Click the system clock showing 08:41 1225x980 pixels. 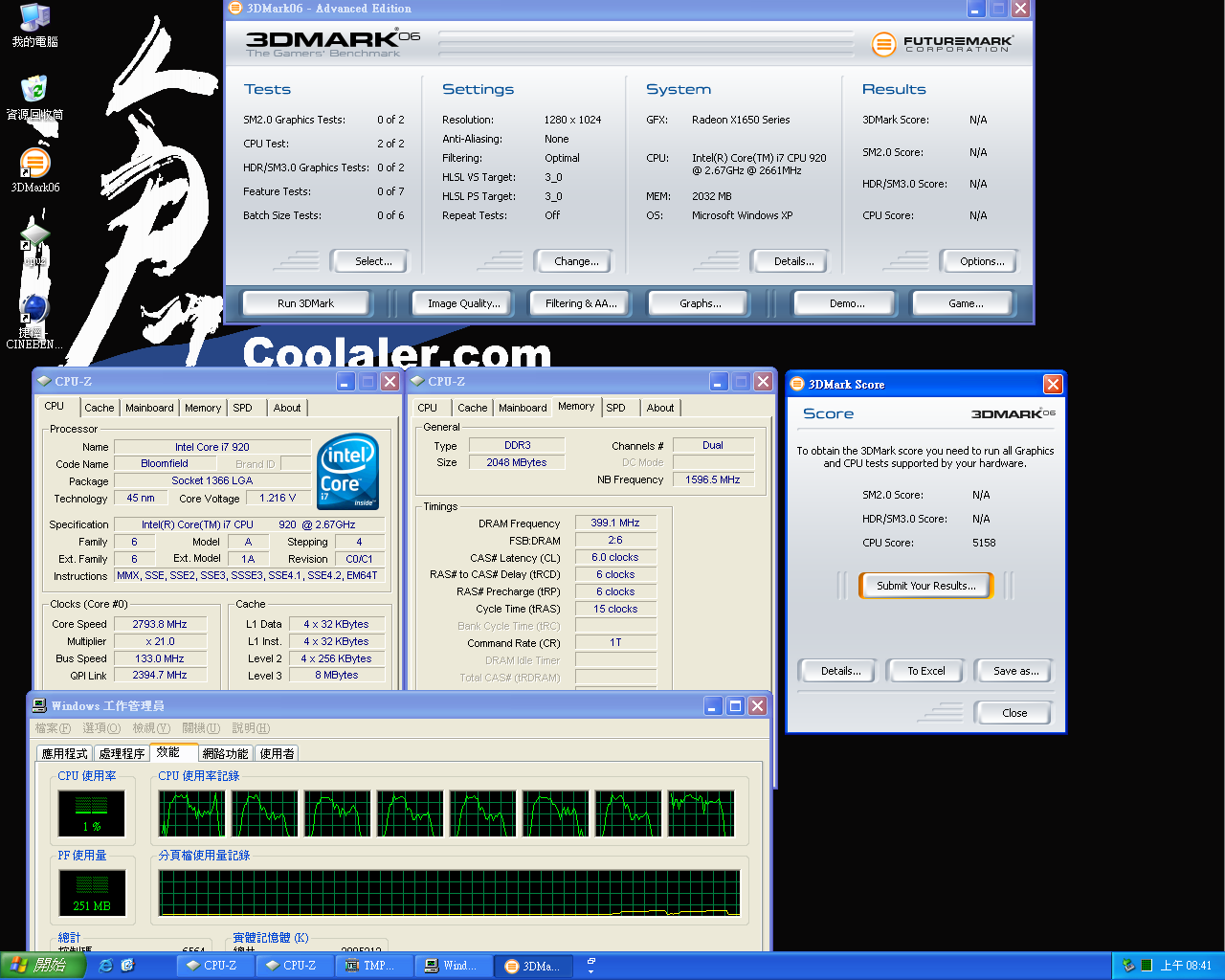pyautogui.click(x=1186, y=966)
